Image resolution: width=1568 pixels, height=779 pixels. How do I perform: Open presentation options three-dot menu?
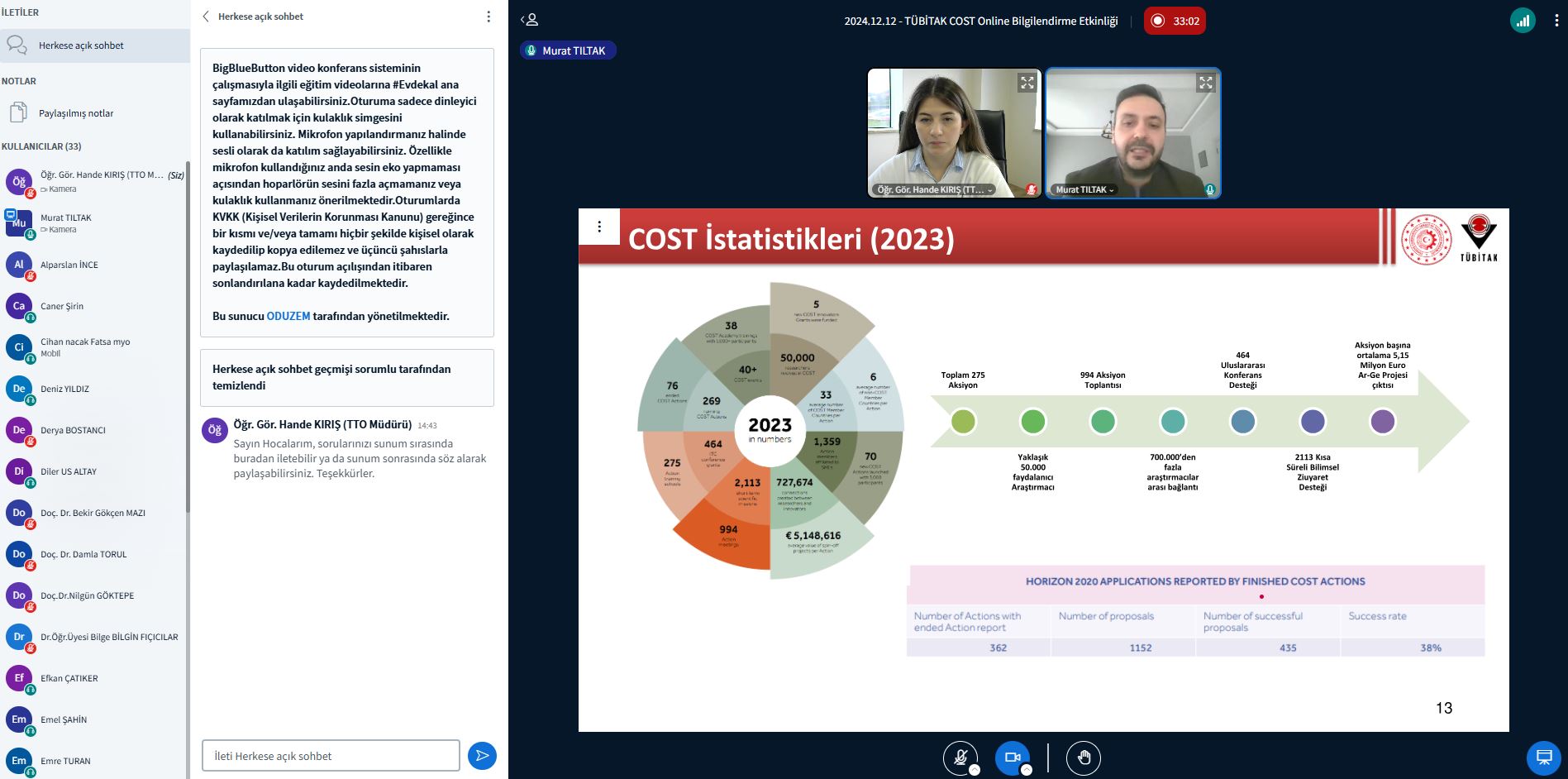click(x=599, y=227)
